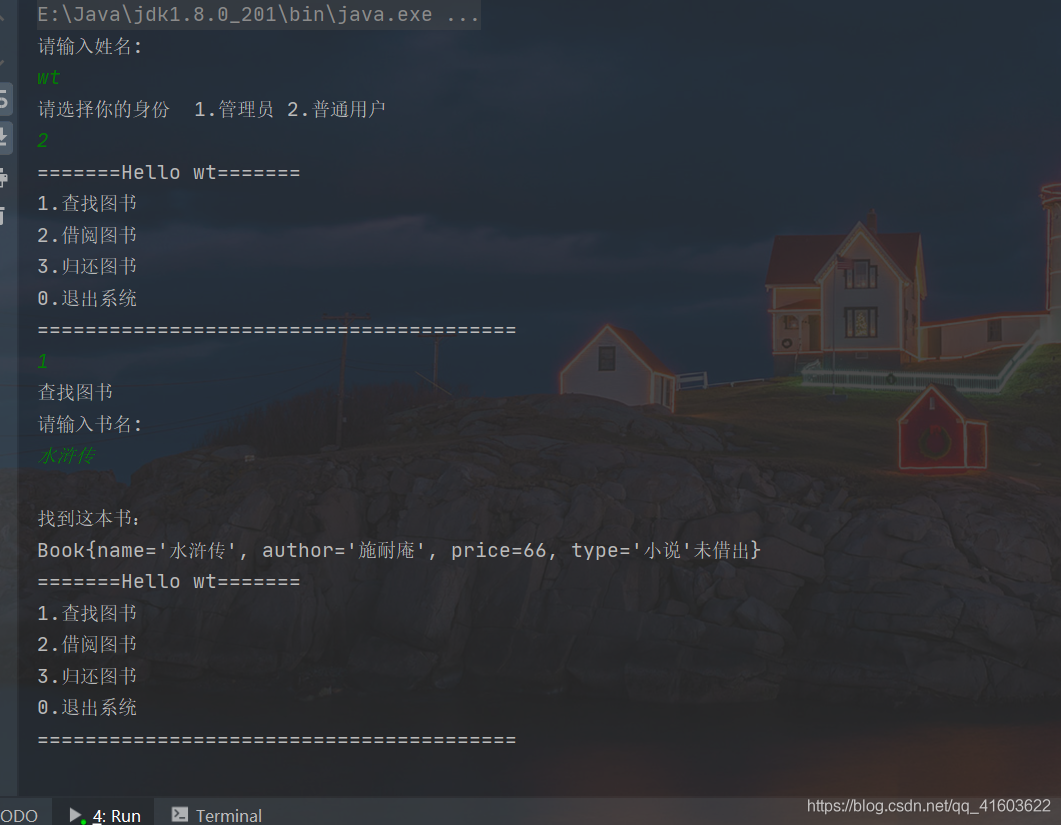
Task: Click the green italic input '水浒传'
Action: click(67, 455)
